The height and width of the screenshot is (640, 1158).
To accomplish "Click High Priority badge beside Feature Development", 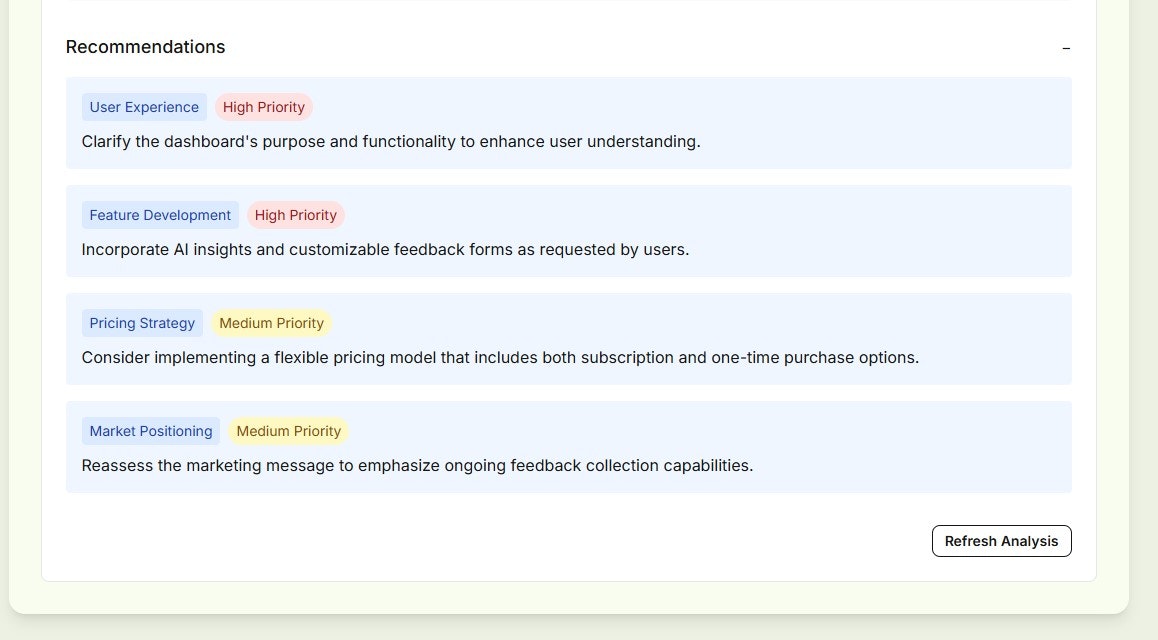I will click(296, 215).
